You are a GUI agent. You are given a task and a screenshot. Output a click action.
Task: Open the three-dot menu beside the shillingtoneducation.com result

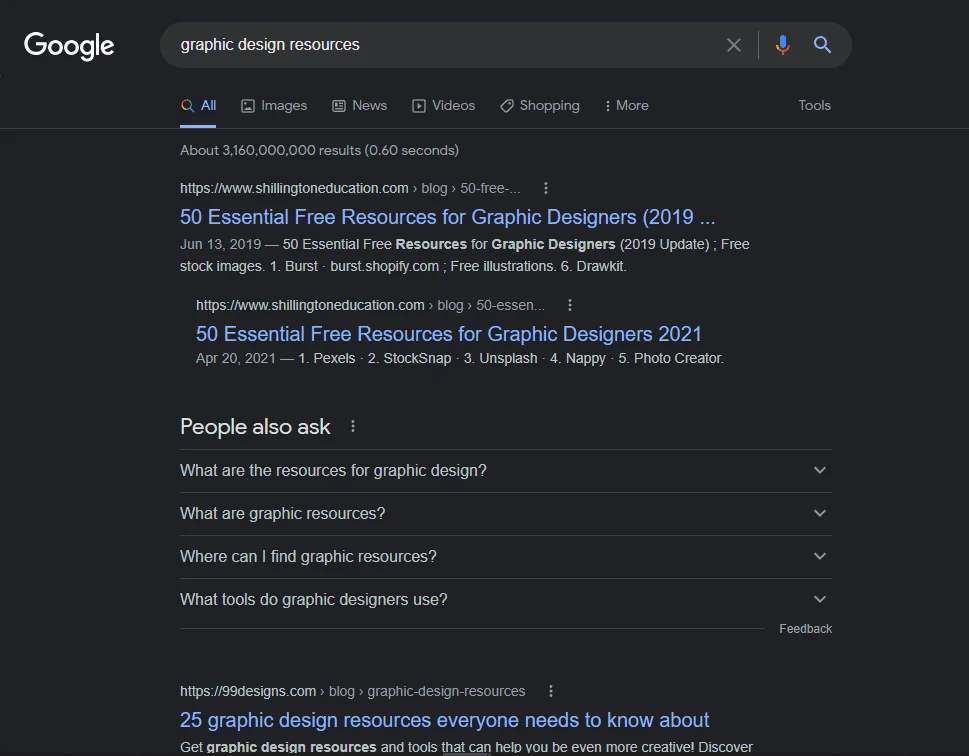point(545,188)
